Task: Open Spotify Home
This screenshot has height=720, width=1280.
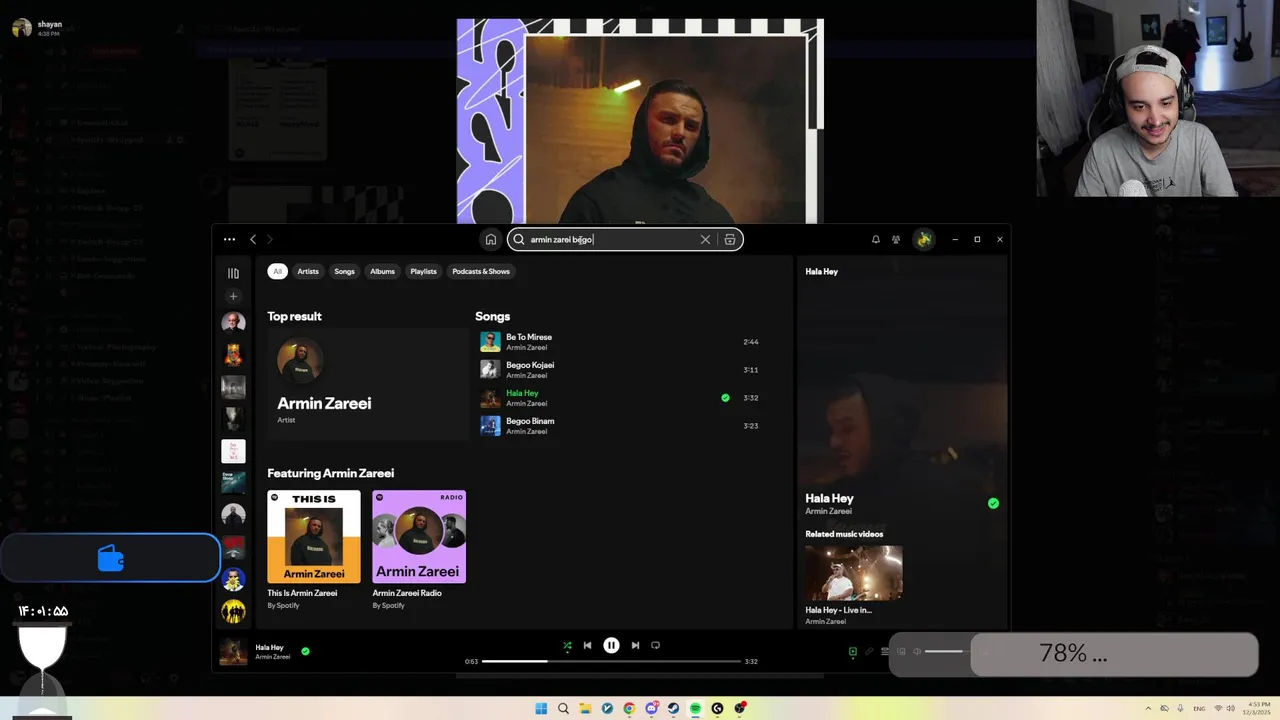Action: tap(490, 239)
